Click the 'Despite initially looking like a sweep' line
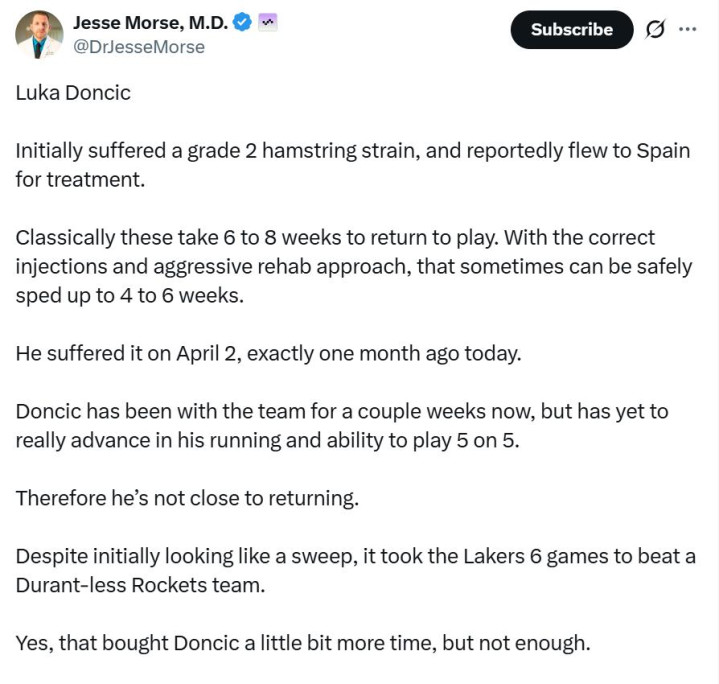This screenshot has height=684, width=719. [355, 556]
